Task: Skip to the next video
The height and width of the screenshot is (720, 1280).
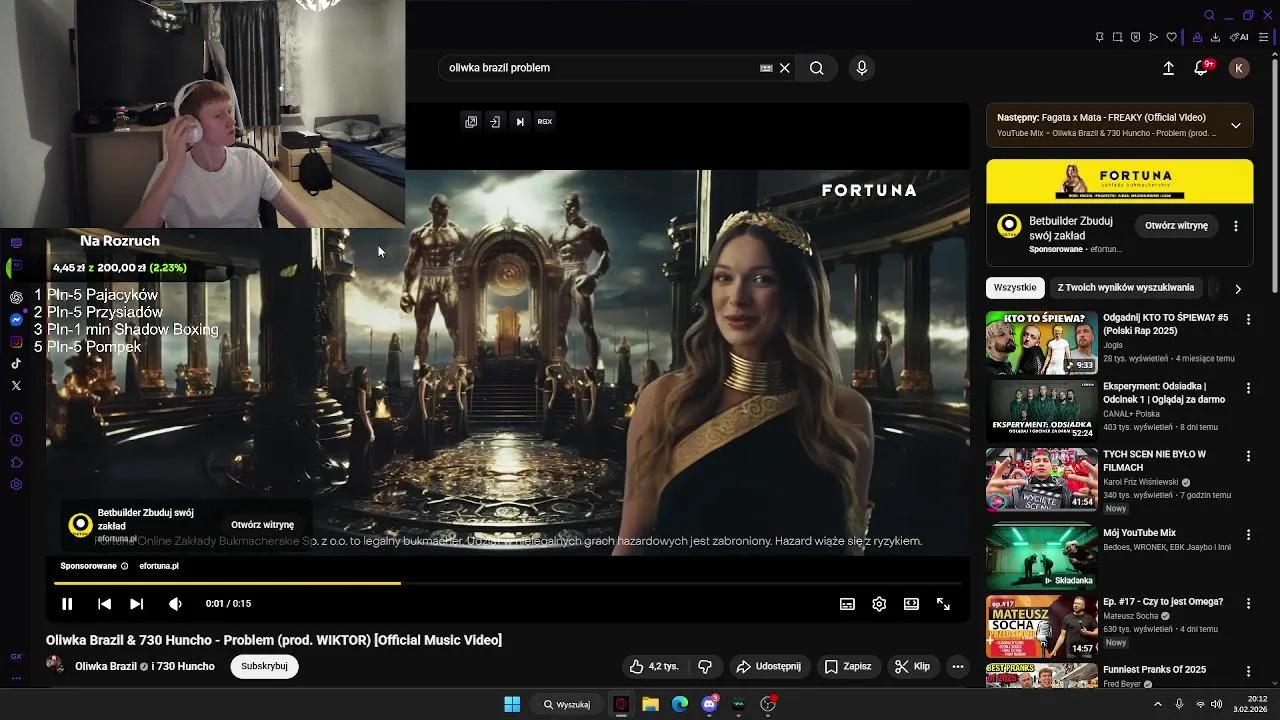Action: click(x=136, y=604)
